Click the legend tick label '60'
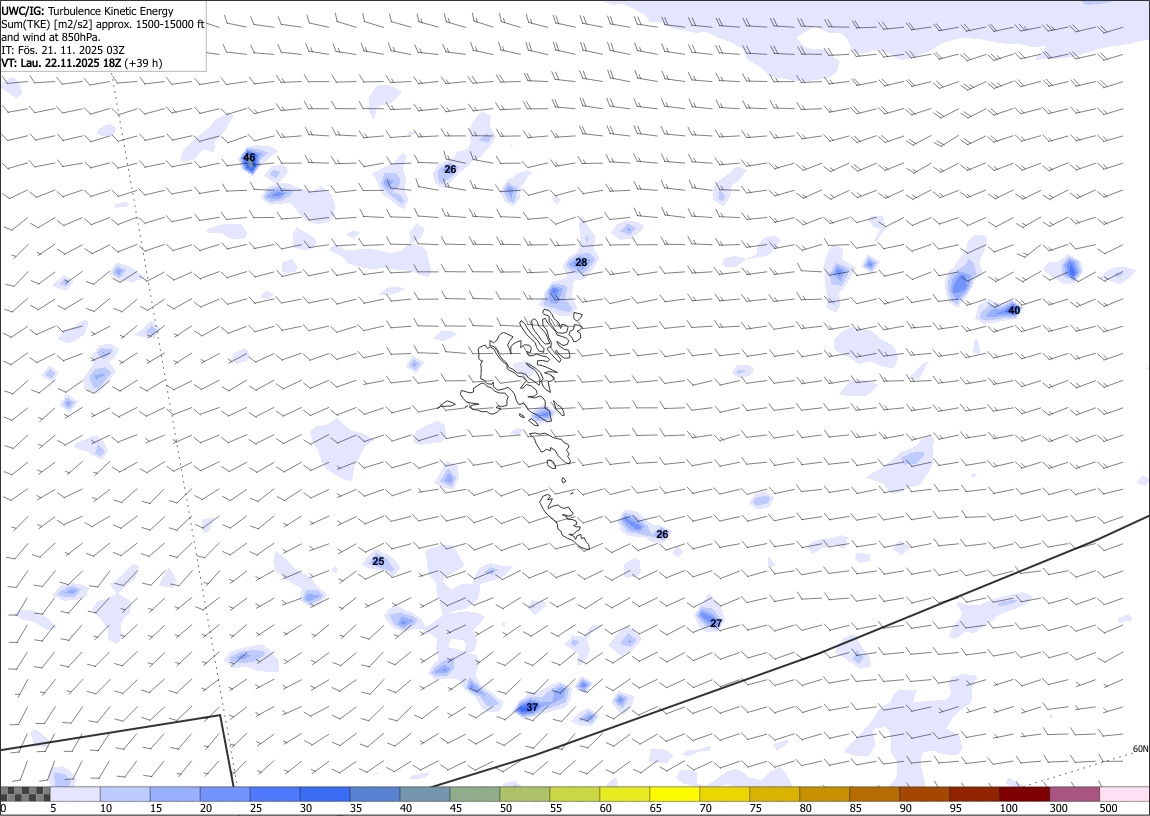 [605, 808]
